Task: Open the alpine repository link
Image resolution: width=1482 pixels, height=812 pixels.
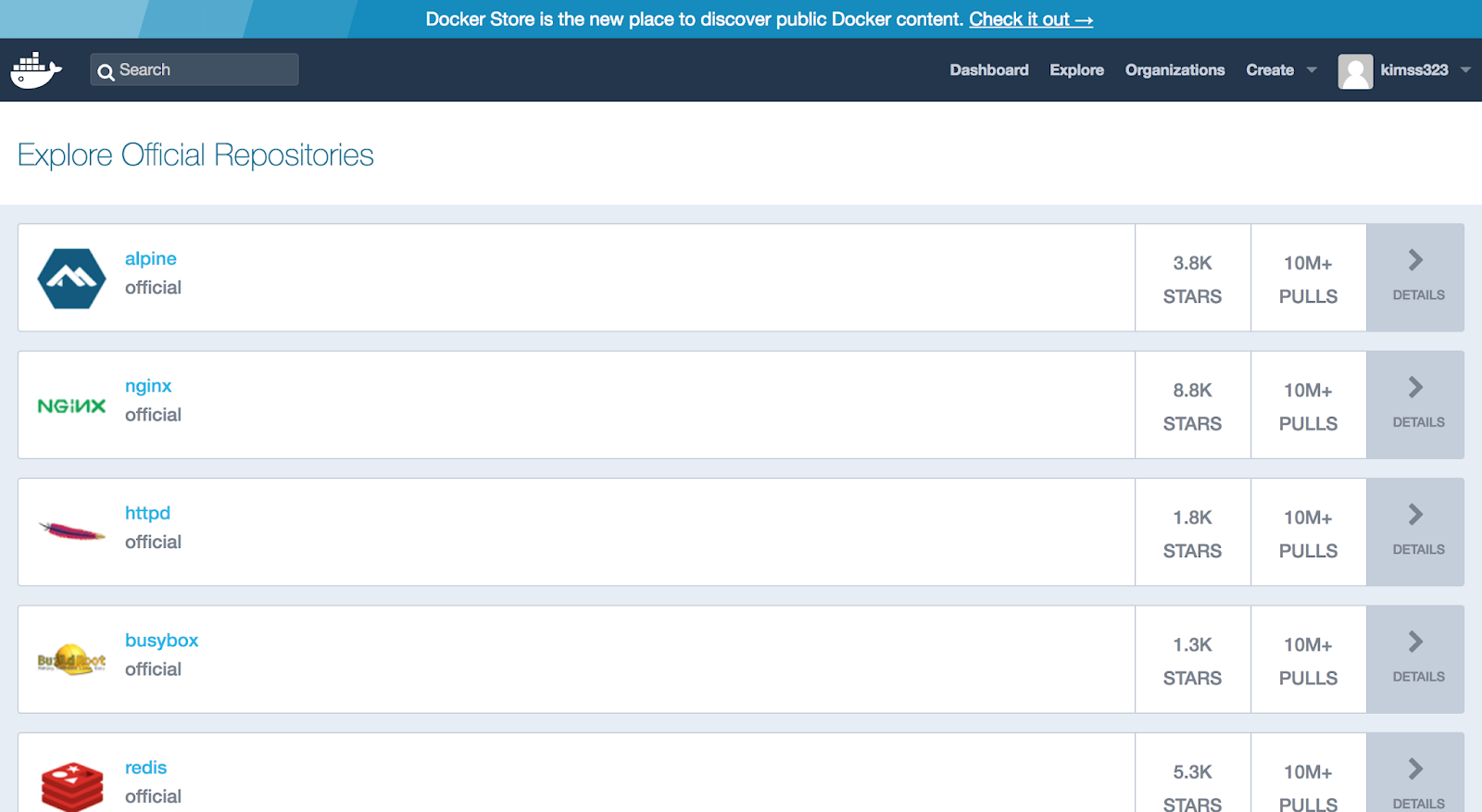Action: click(151, 258)
